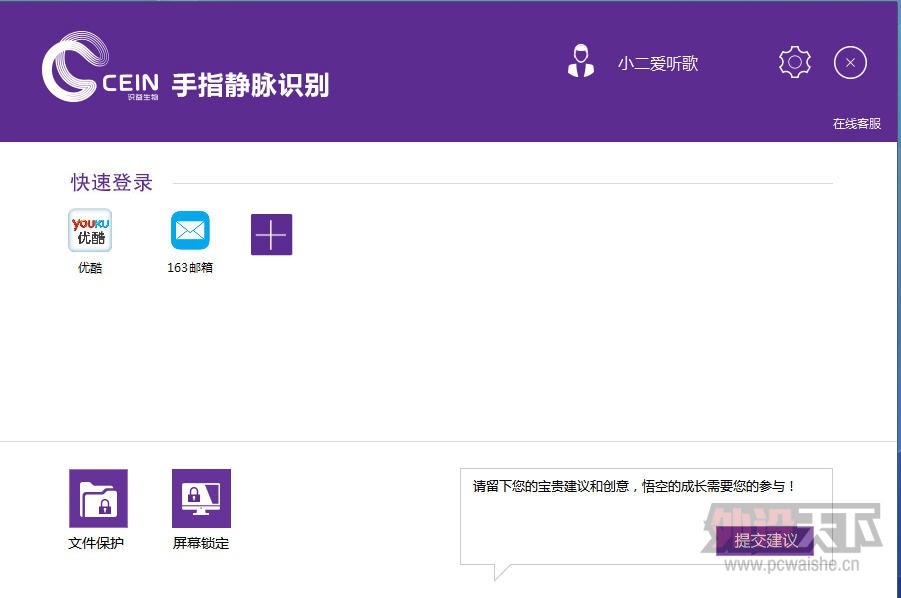
Task: Add a new quick login with plus tile
Action: tap(271, 234)
